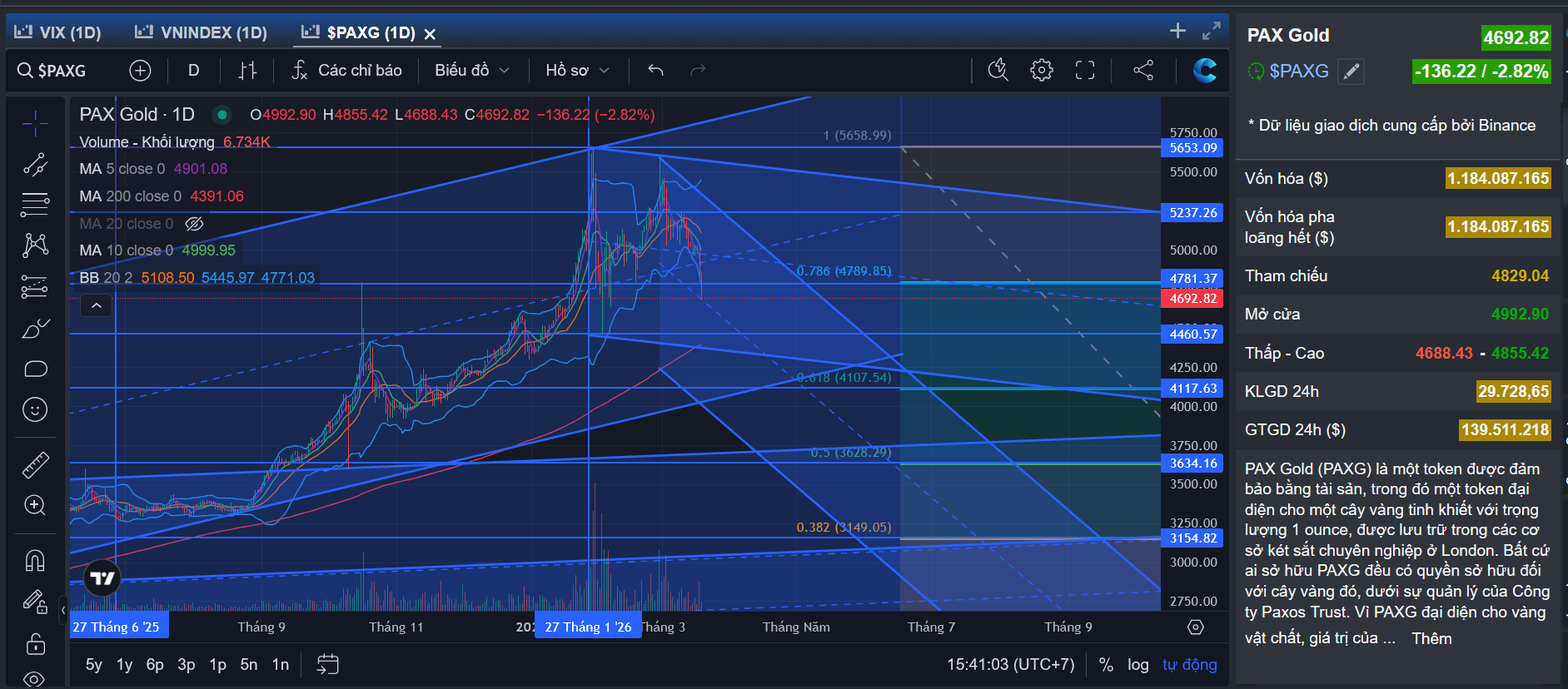This screenshot has width=1568, height=689.
Task: Set time range to 5n
Action: coord(249,665)
